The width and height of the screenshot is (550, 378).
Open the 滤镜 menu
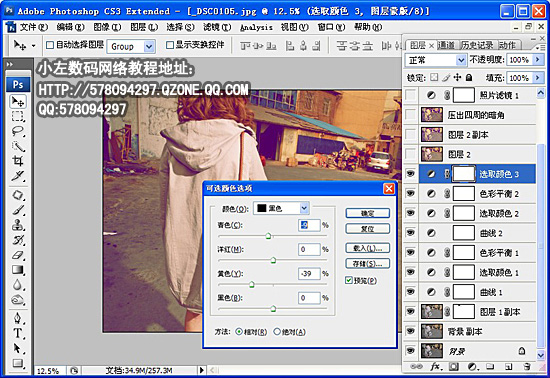(x=217, y=27)
